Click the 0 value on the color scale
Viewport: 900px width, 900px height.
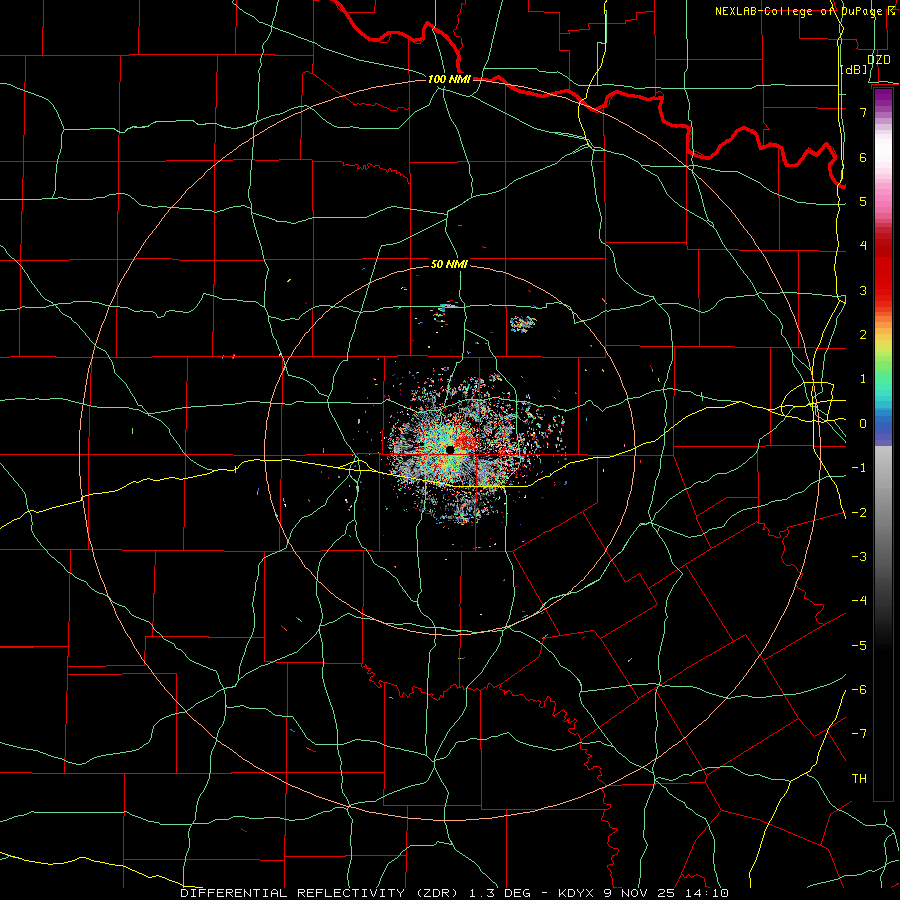pyautogui.click(x=863, y=424)
